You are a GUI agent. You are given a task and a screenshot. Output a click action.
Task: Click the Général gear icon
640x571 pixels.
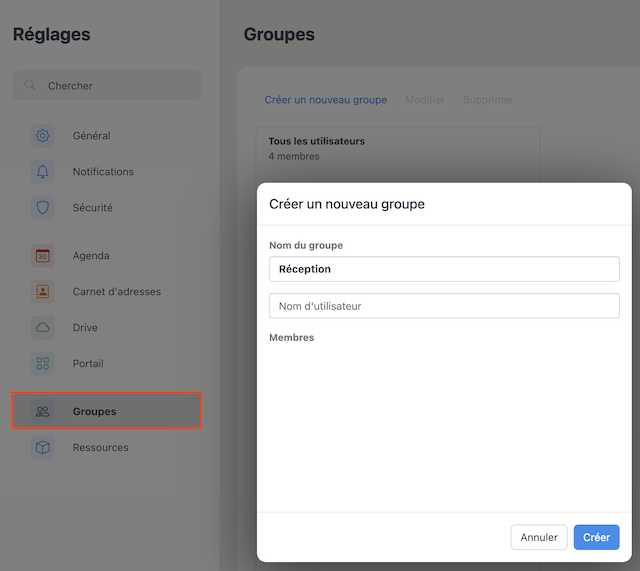coord(42,136)
